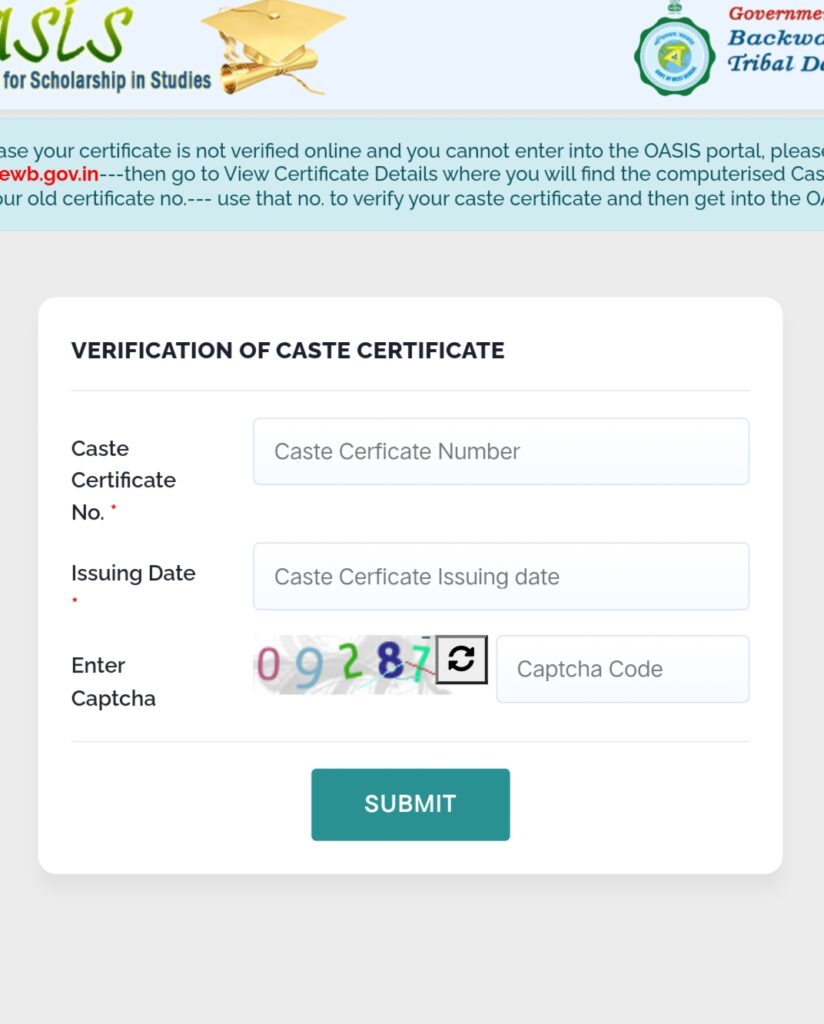Click the notice line mentioning 'View Certificate Details'
Image resolution: width=824 pixels, height=1024 pixels.
point(412,174)
